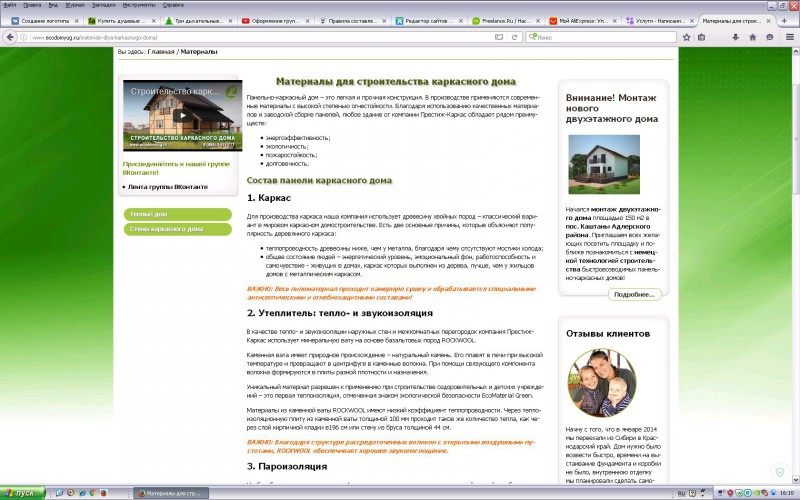Switch to the Редактор сайтов tab
Viewport: 800px width, 500px height.
(429, 21)
